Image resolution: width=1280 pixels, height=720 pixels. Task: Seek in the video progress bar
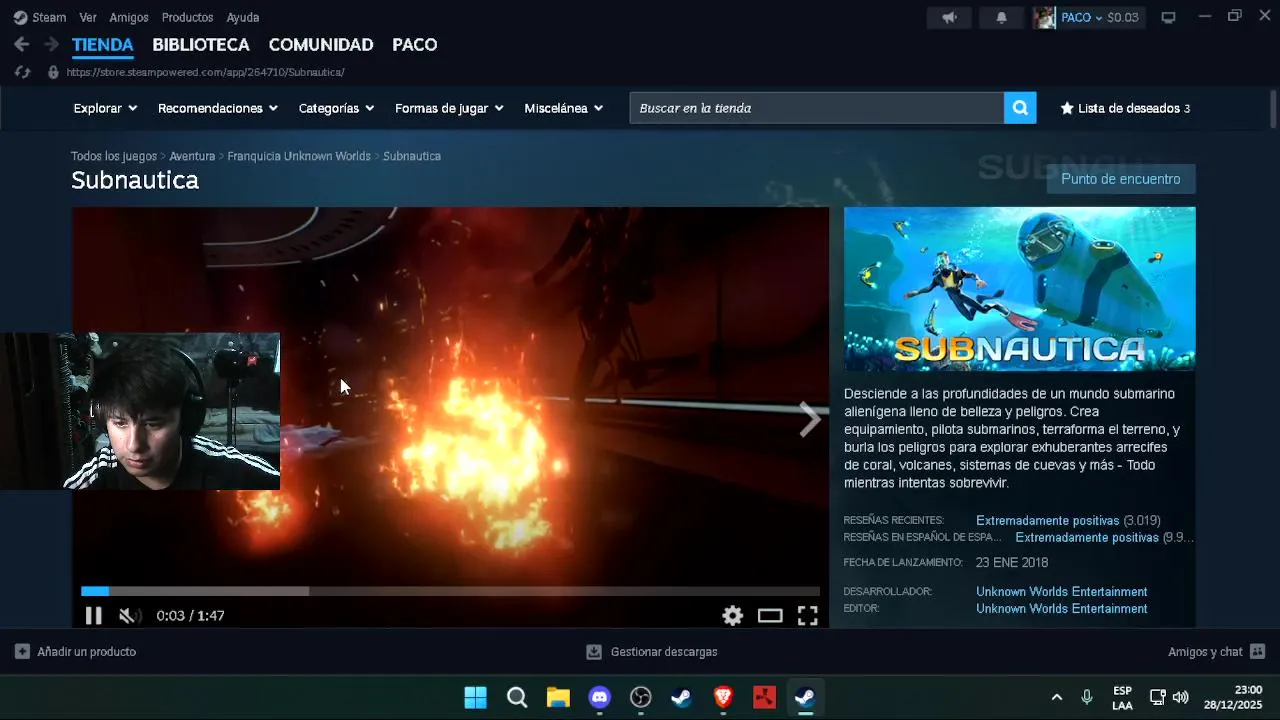pyautogui.click(x=450, y=591)
